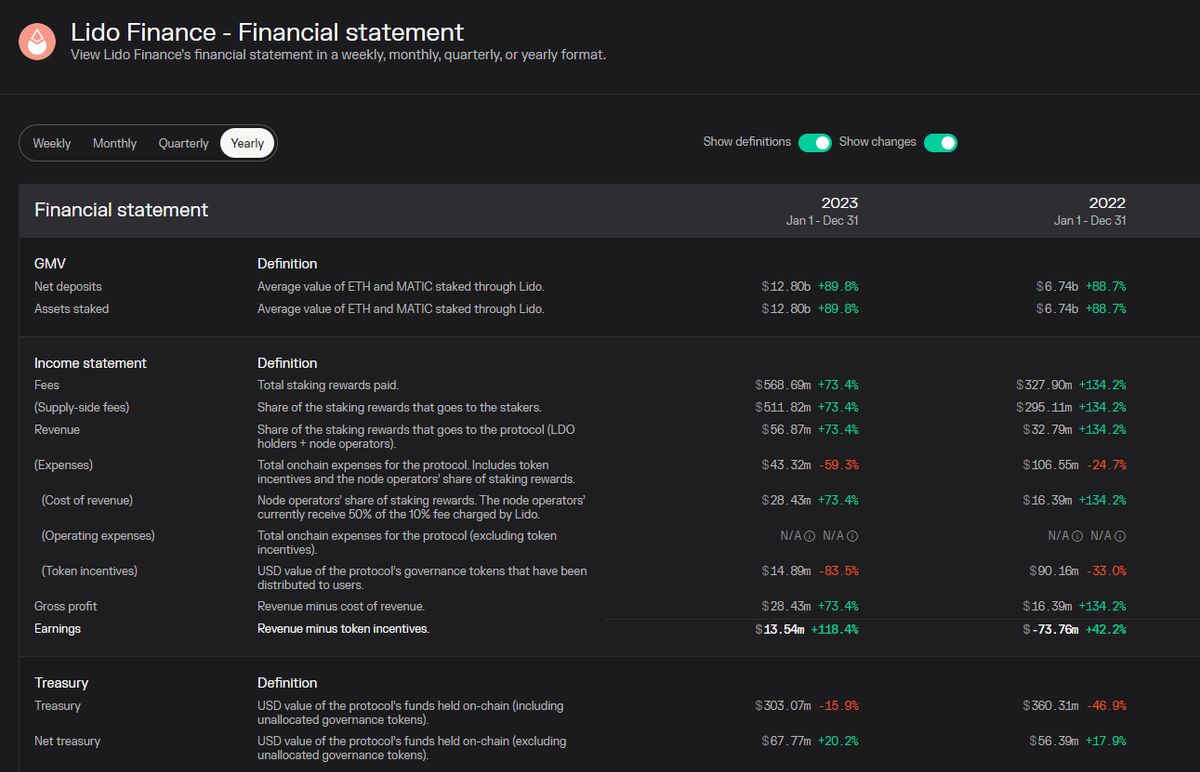Click Supply-side fees 2023 value $511.82m
The width and height of the screenshot is (1200, 772).
(x=783, y=407)
